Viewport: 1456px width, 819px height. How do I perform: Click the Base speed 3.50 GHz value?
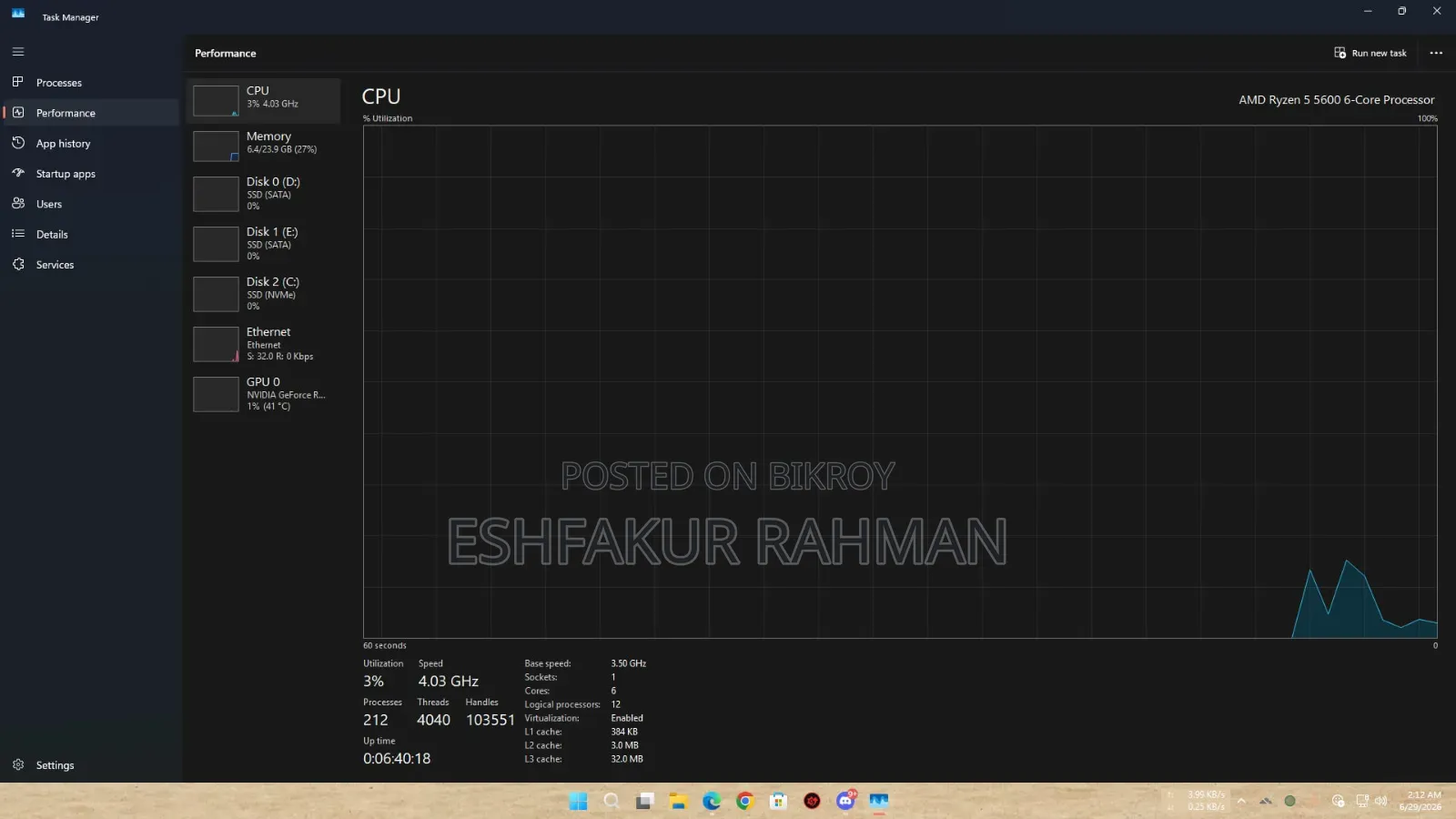coord(628,663)
